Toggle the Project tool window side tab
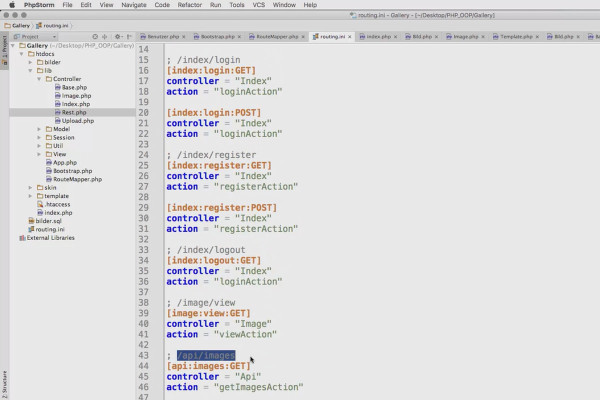This screenshot has width=600, height=400. click(4, 51)
